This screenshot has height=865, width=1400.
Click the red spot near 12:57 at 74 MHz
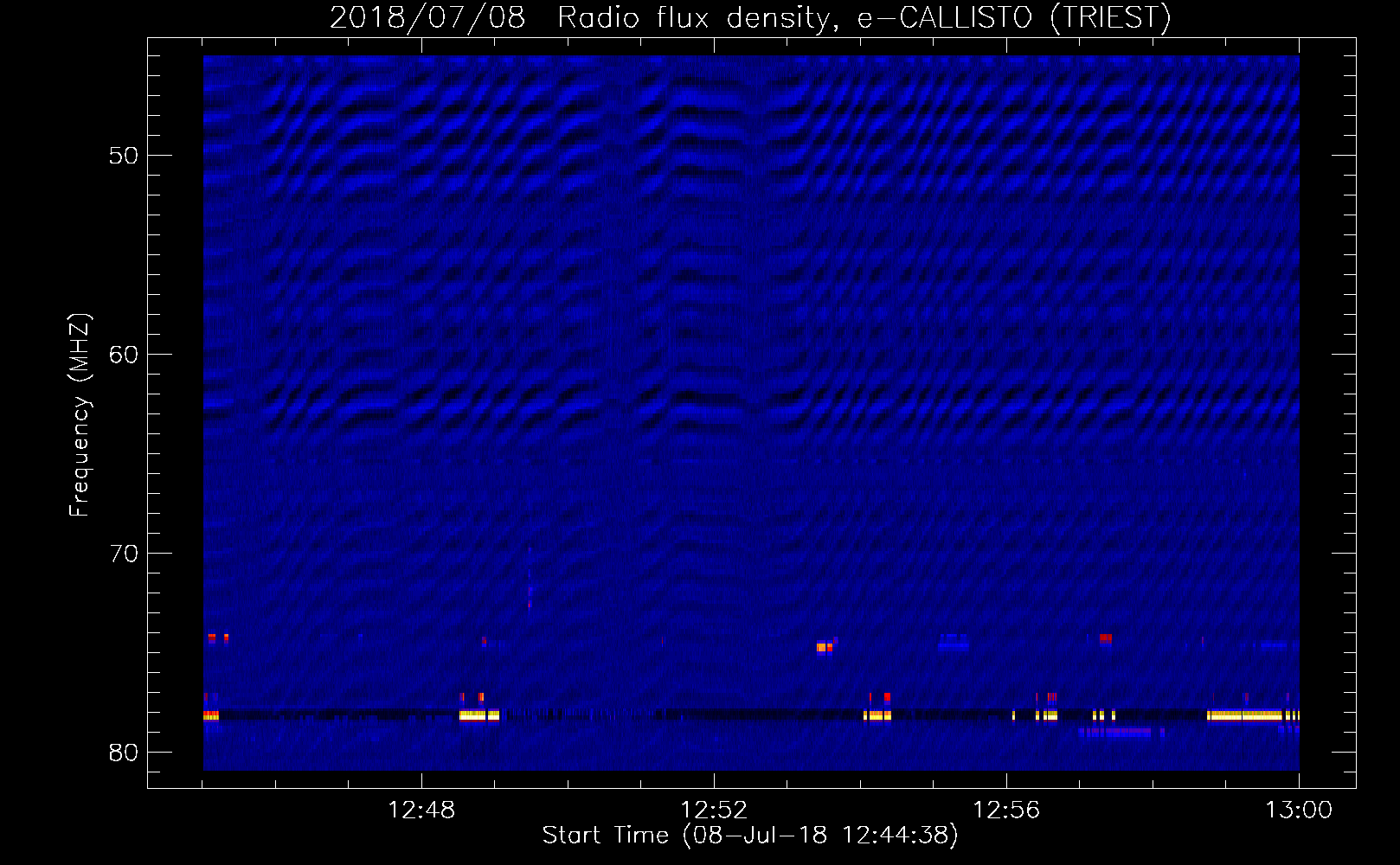(1105, 638)
